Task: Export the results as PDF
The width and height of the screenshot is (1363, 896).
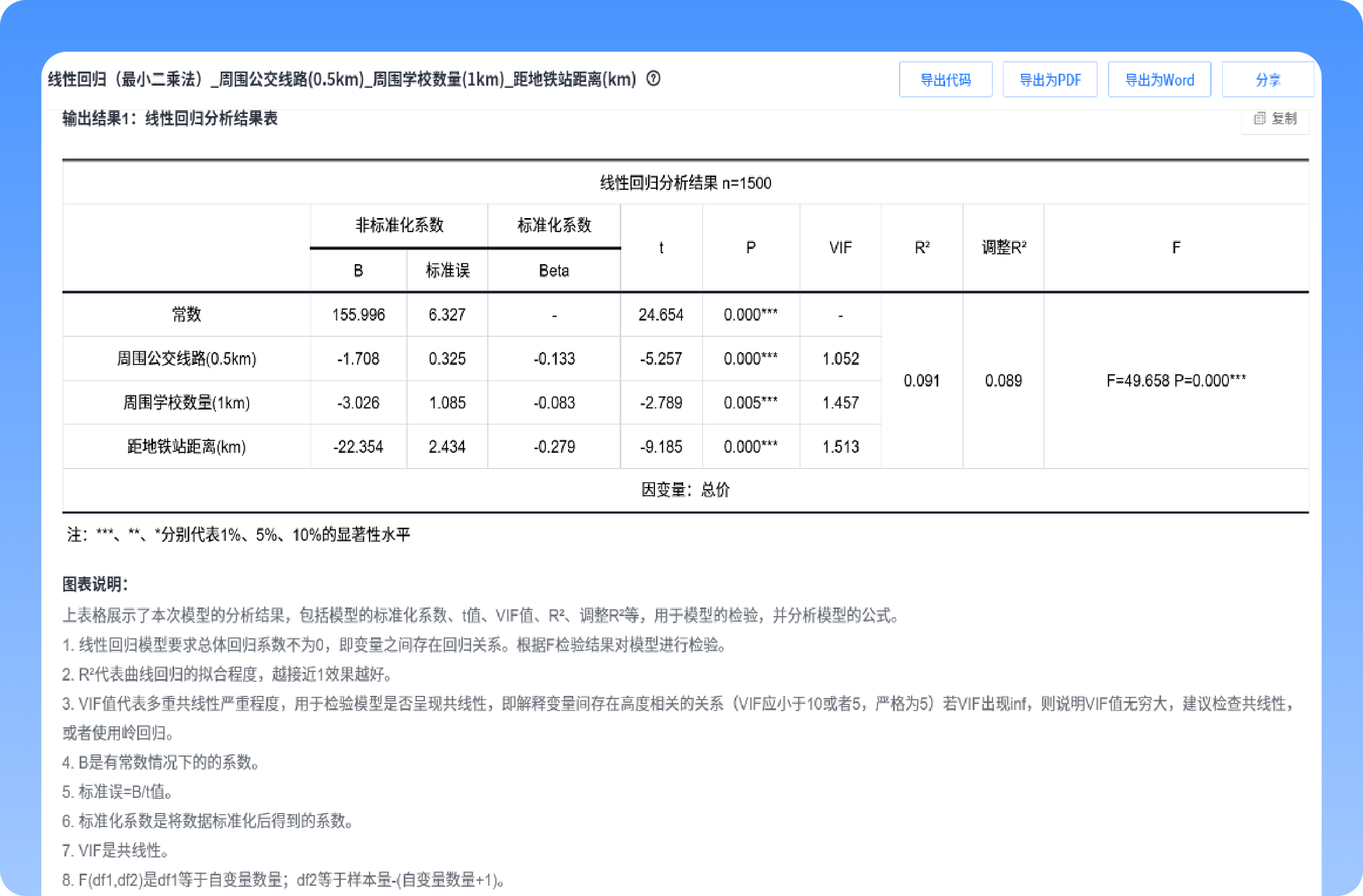Action: click(1050, 79)
